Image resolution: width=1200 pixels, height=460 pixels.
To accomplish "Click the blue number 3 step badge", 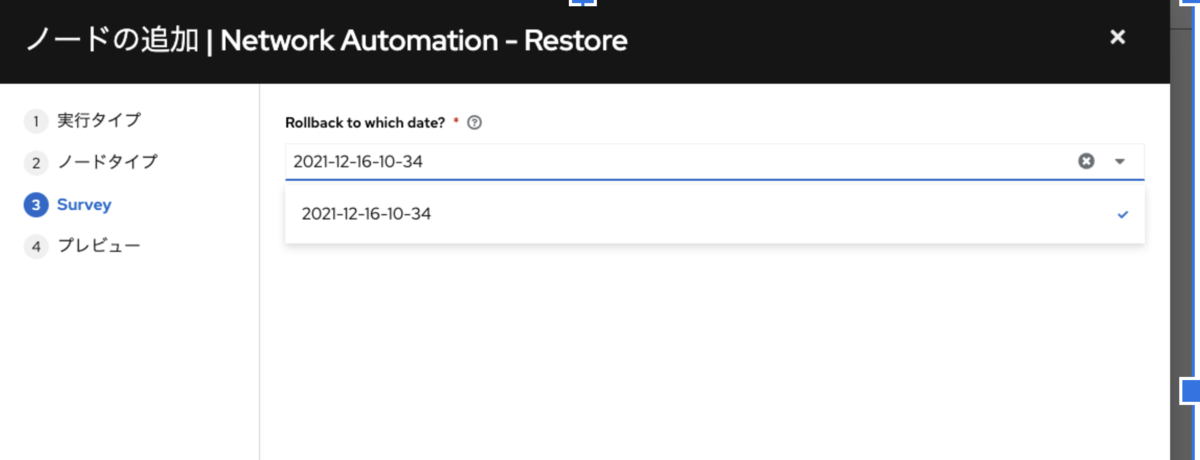I will (35, 205).
